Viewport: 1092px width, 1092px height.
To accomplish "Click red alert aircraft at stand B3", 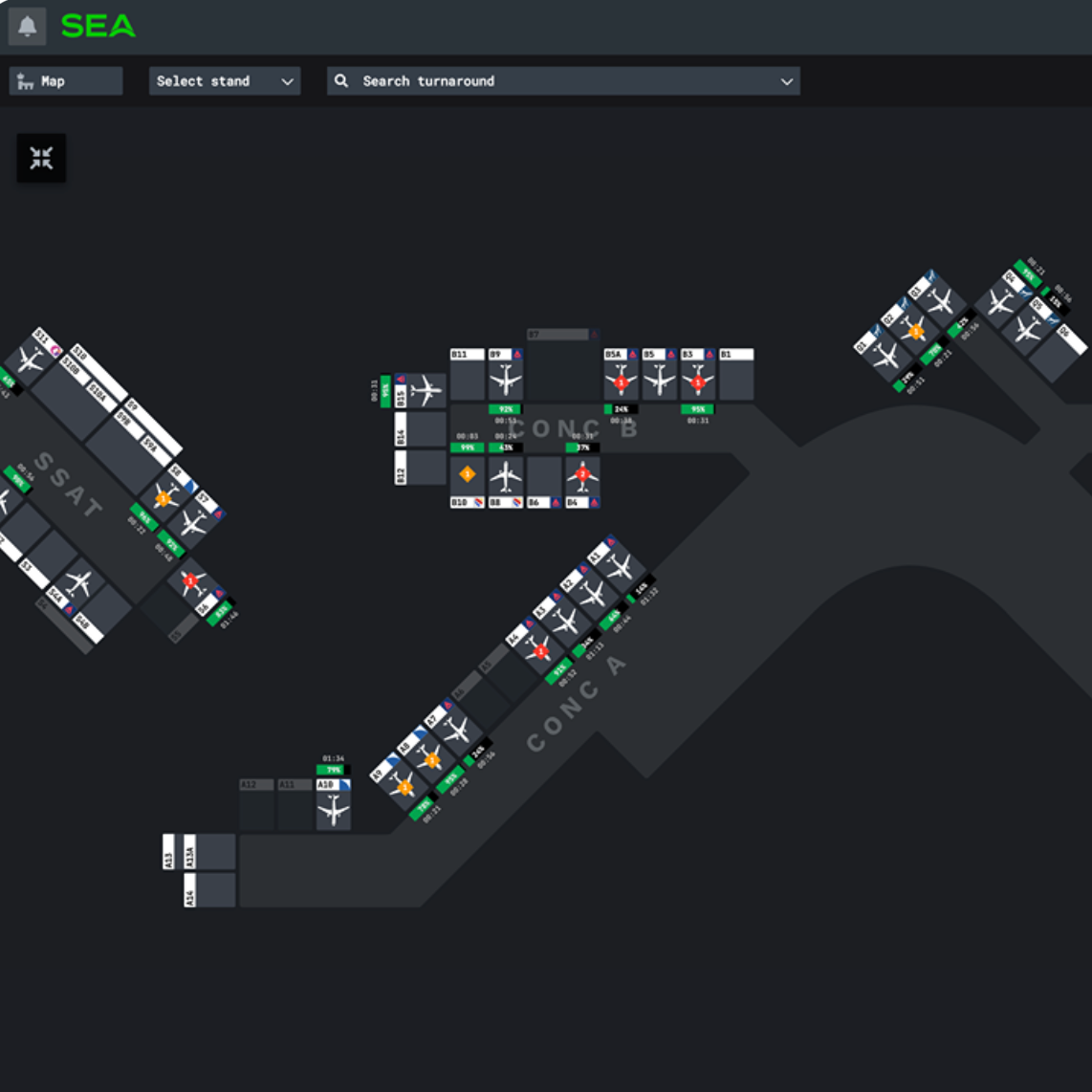I will pyautogui.click(x=697, y=381).
